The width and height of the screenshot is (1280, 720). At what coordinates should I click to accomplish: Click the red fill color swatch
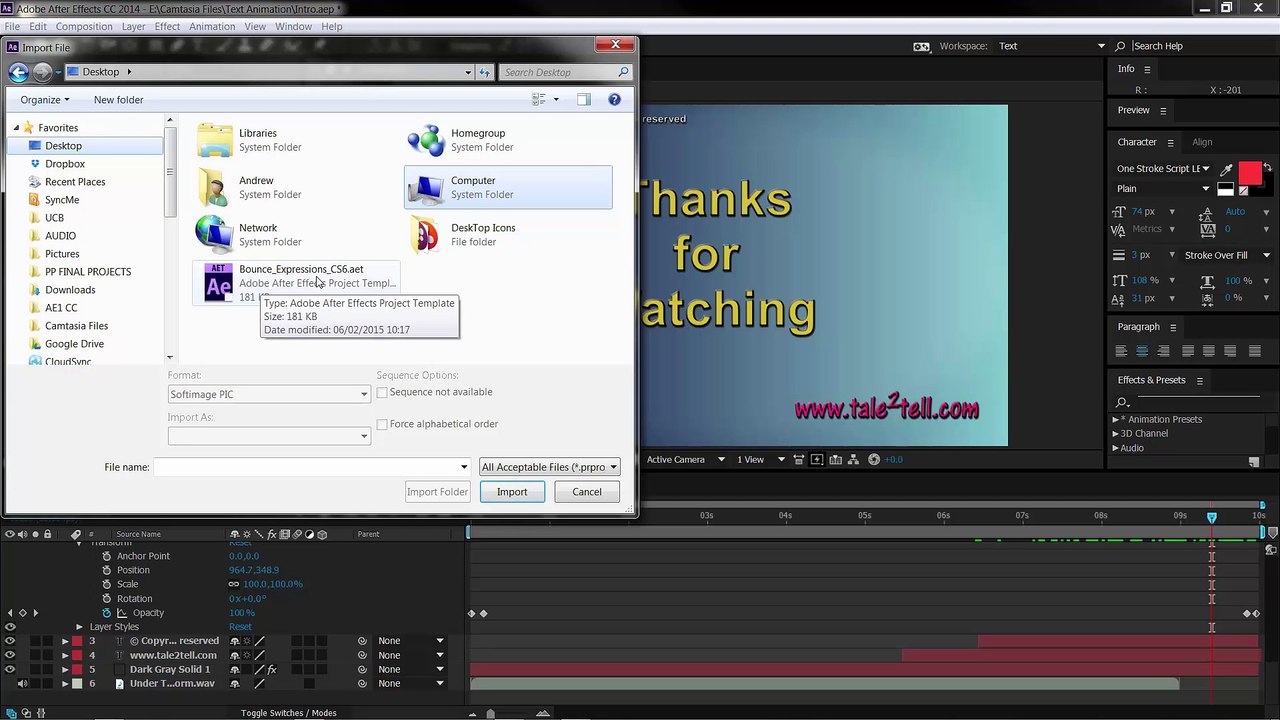(x=1250, y=174)
